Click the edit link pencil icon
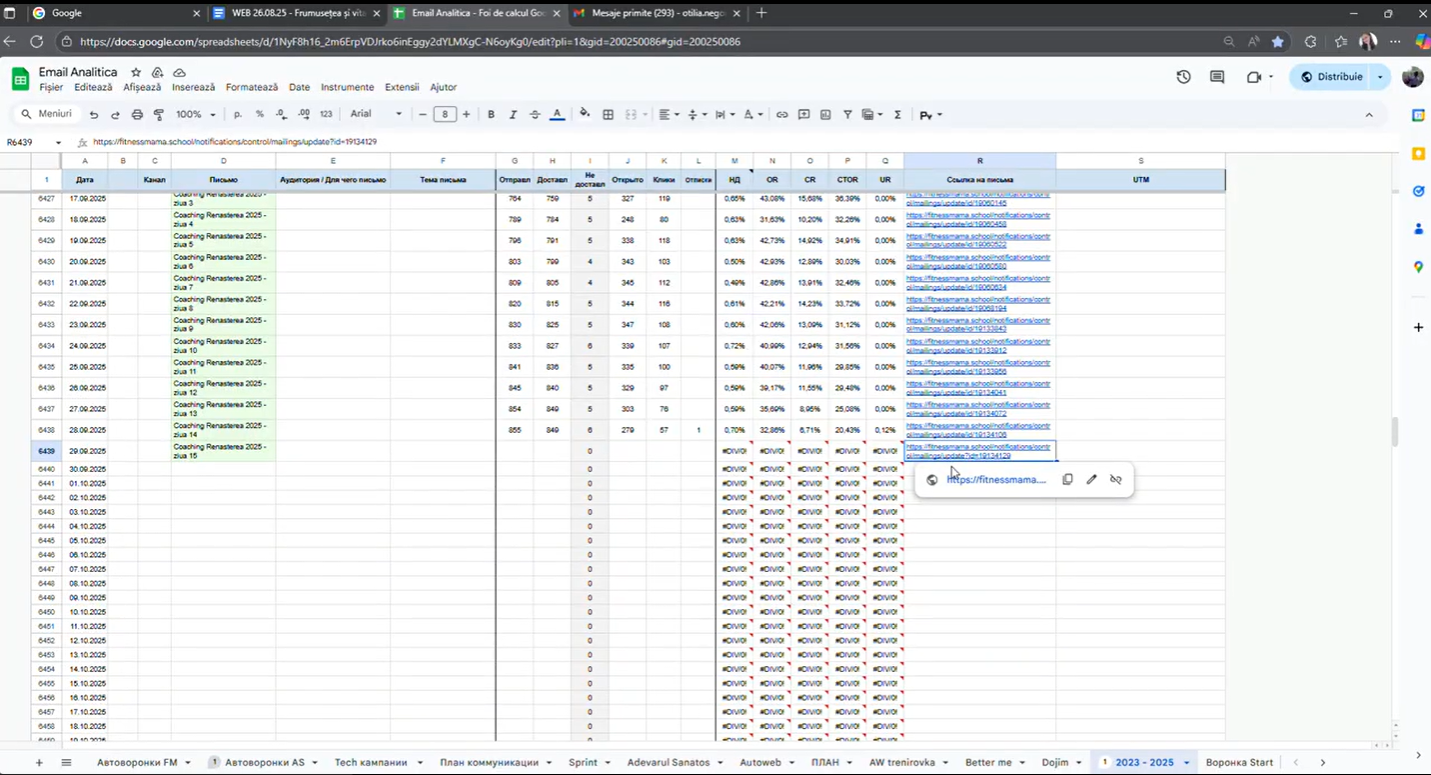This screenshot has height=775, width=1431. click(1091, 480)
